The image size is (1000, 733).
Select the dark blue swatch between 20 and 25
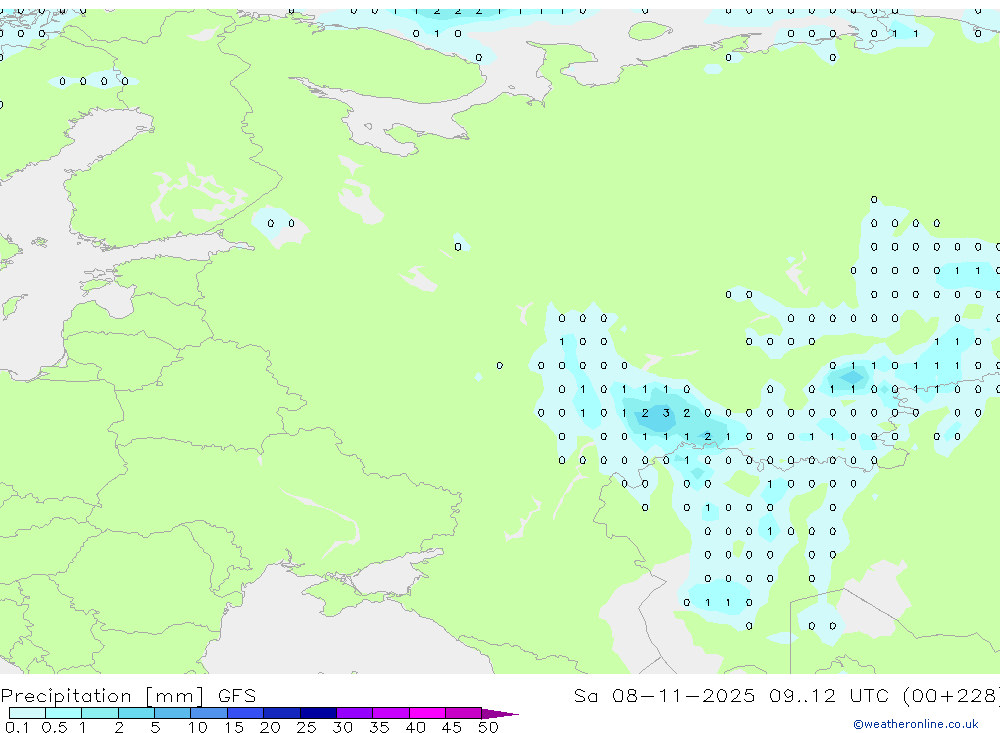281,713
